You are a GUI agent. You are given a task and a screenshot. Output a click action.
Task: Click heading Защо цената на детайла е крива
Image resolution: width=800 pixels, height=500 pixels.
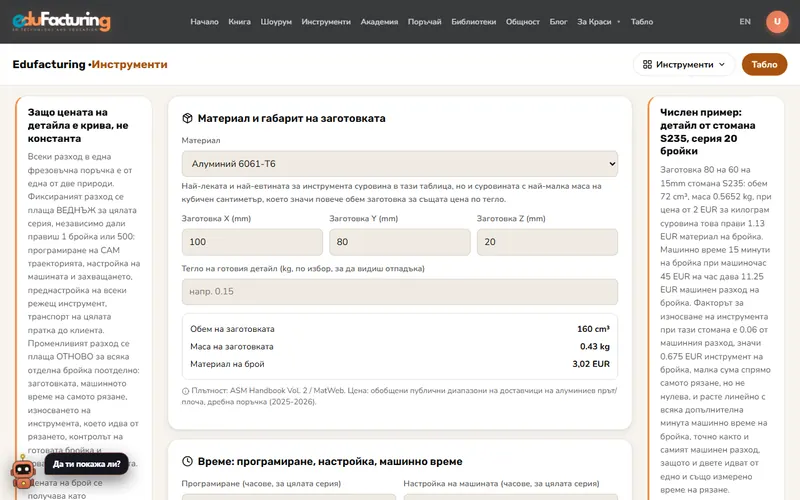coord(78,126)
